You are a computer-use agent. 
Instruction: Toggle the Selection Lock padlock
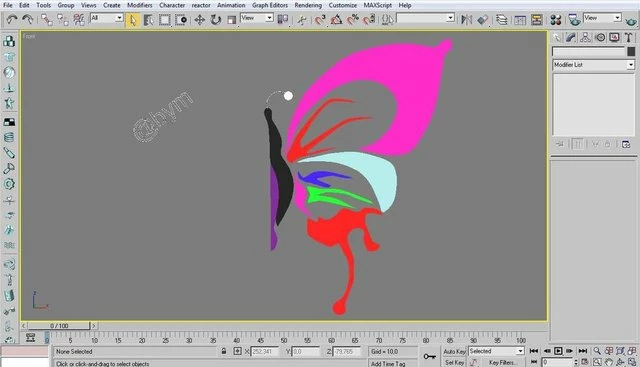[224, 351]
